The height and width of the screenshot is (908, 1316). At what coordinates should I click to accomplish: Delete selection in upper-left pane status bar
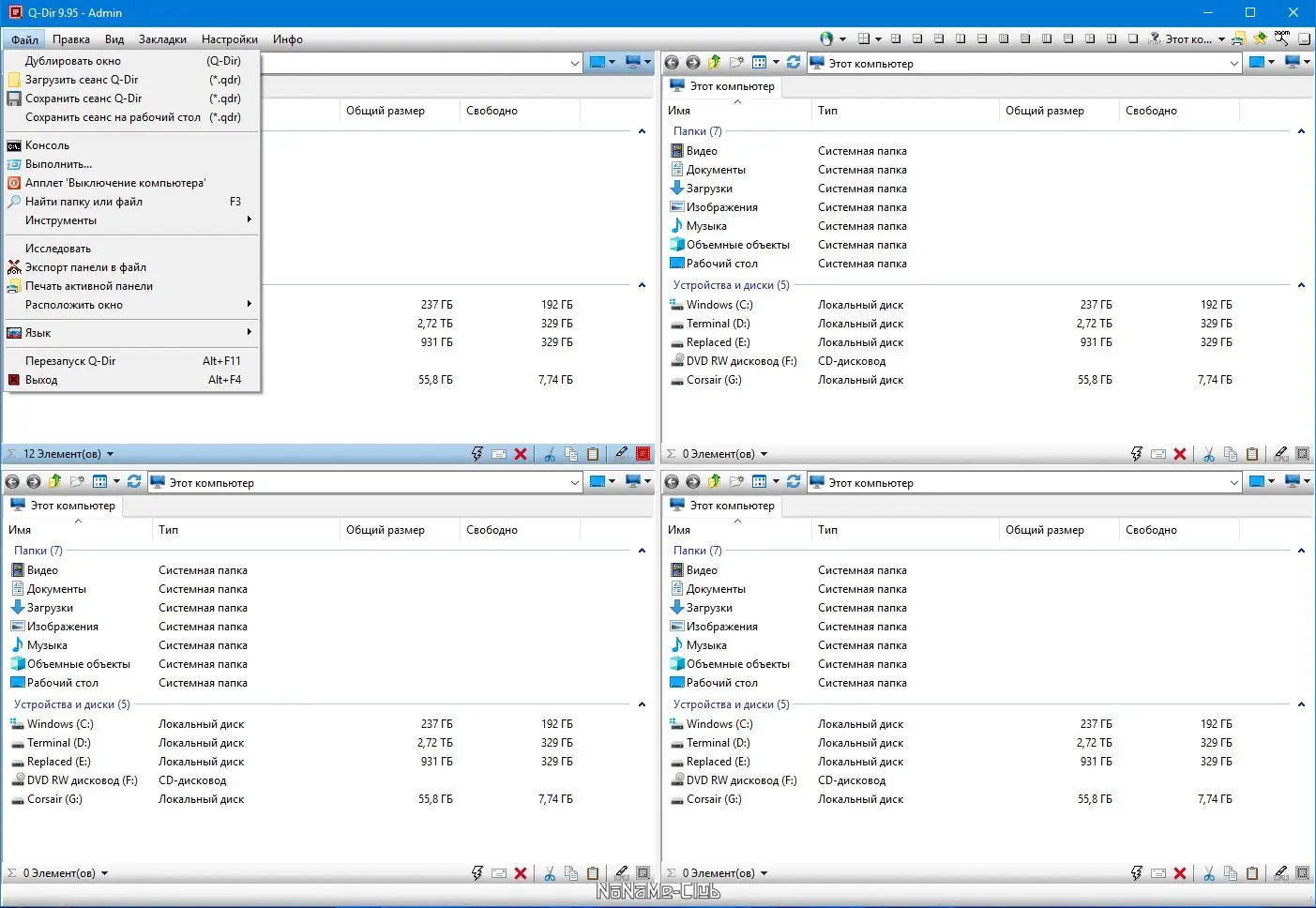[521, 454]
